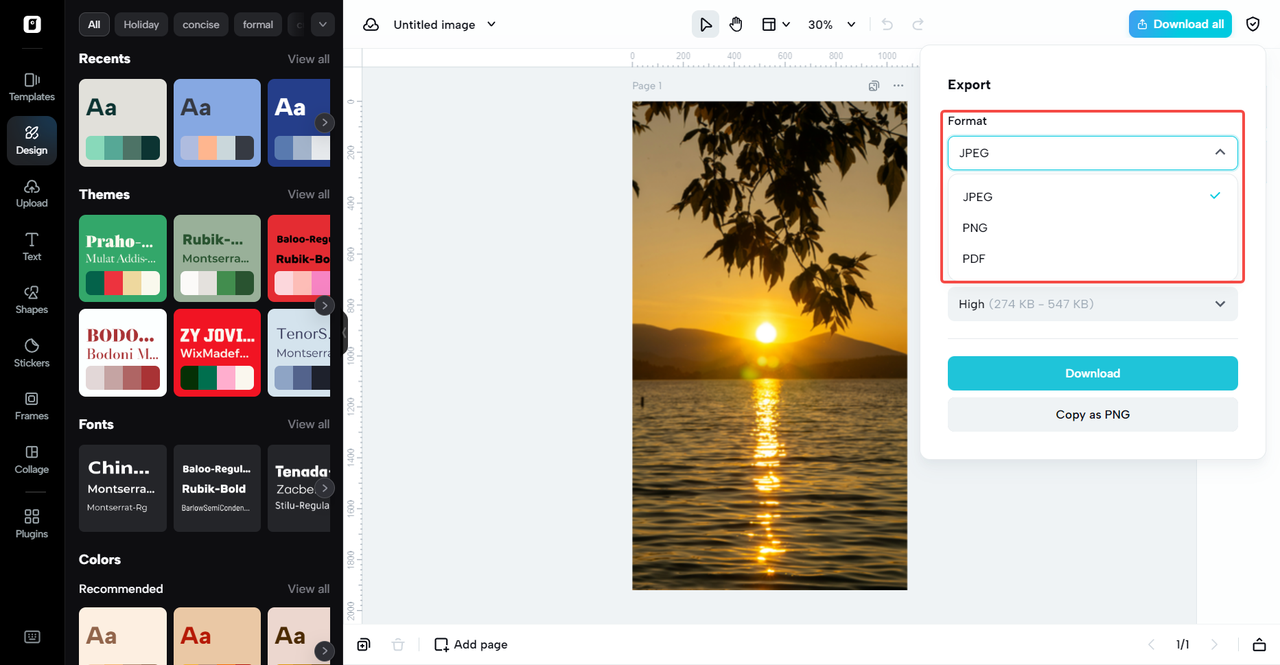Viewport: 1280px width, 665px height.
Task: Collapse the Format dropdown showing JPEG
Action: 1092,153
